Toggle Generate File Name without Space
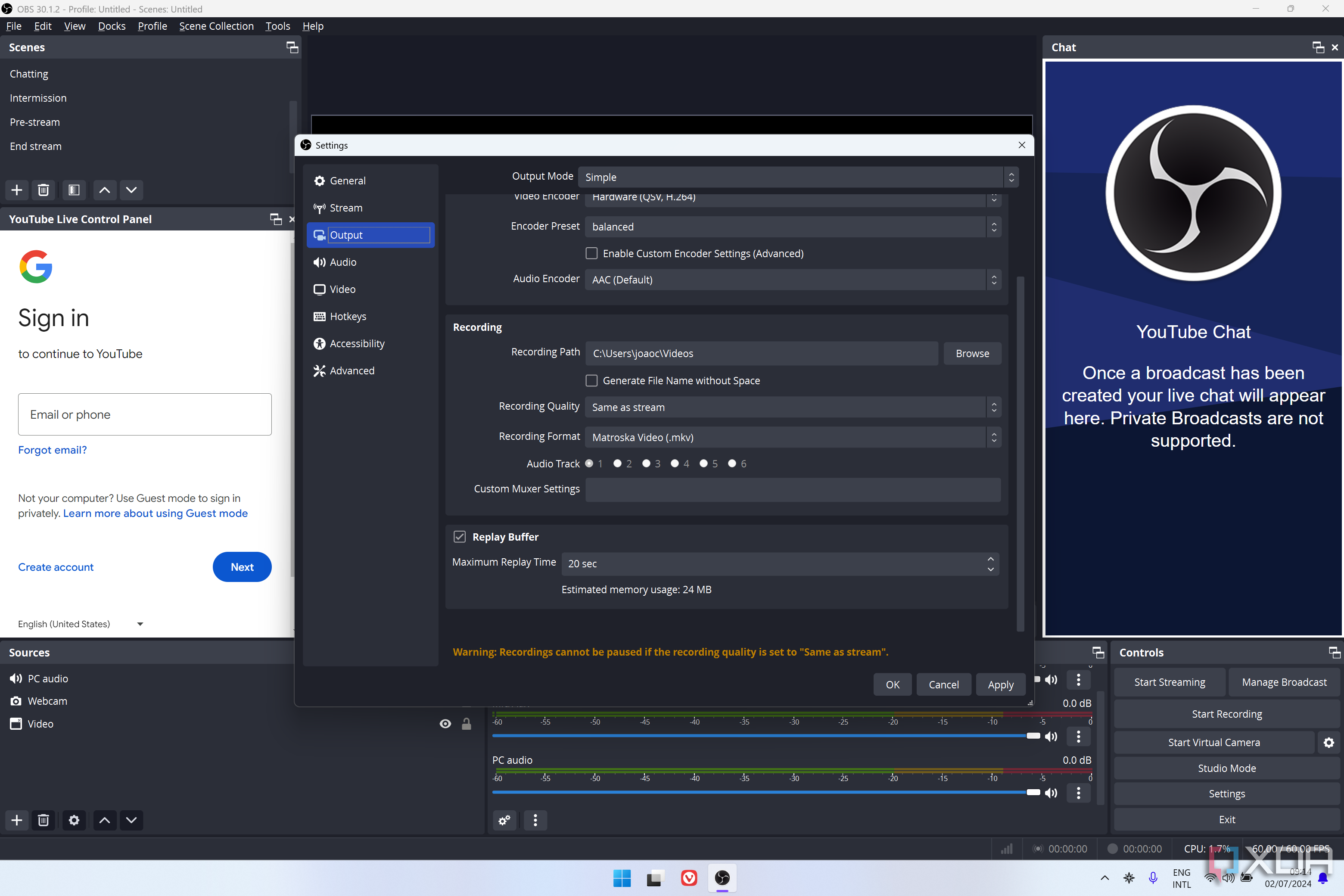This screenshot has width=1344, height=896. coord(592,380)
